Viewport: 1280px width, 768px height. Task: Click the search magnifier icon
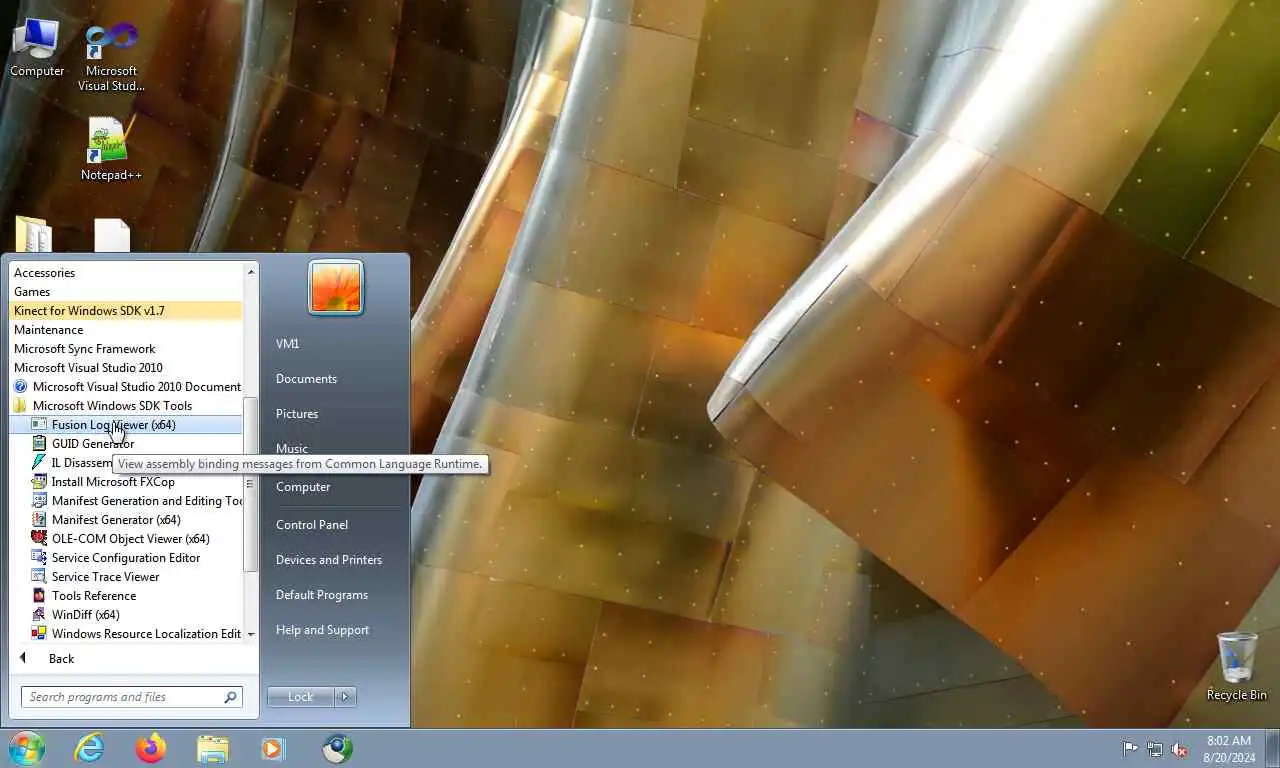click(x=230, y=697)
